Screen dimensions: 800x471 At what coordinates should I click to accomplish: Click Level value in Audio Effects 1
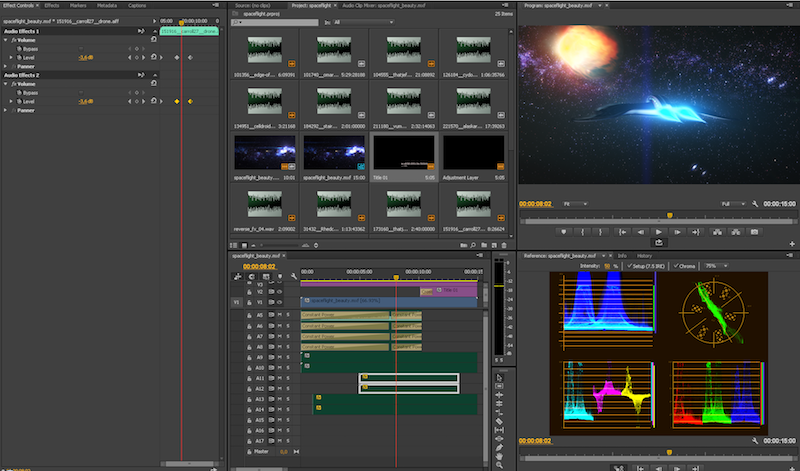[x=86, y=58]
